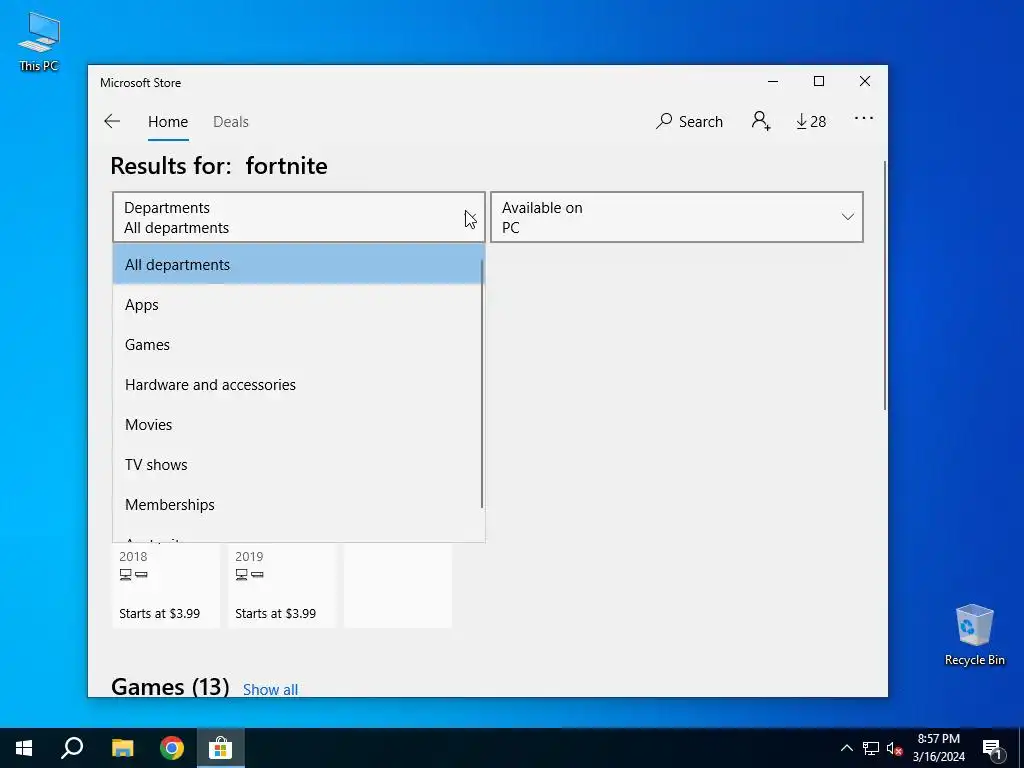Choose Hardware and accessories department
Image resolution: width=1024 pixels, height=768 pixels.
pos(296,385)
